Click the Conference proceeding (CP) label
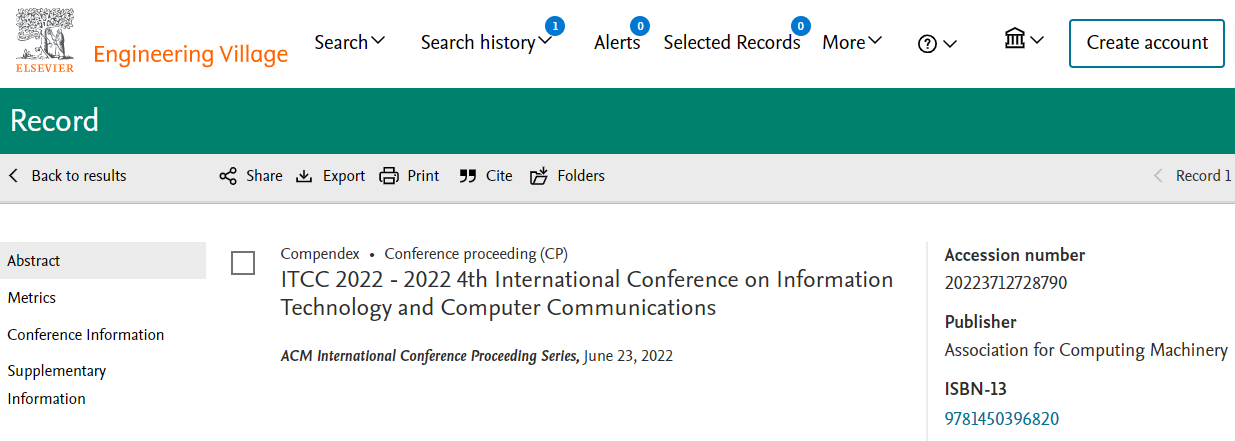Screen dimensions: 1235x441 476,254
